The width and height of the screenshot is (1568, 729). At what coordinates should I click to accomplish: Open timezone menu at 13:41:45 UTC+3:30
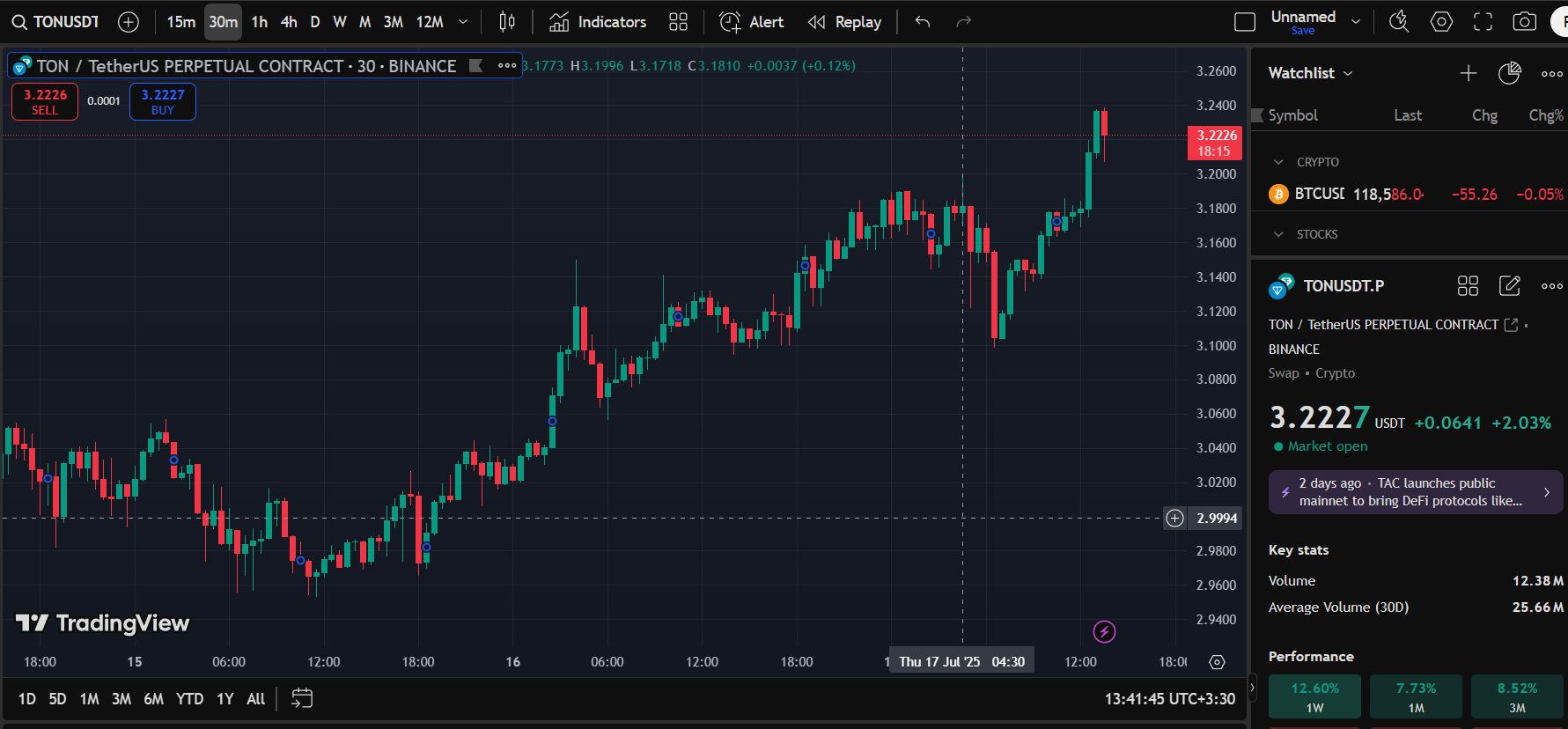pos(1170,699)
